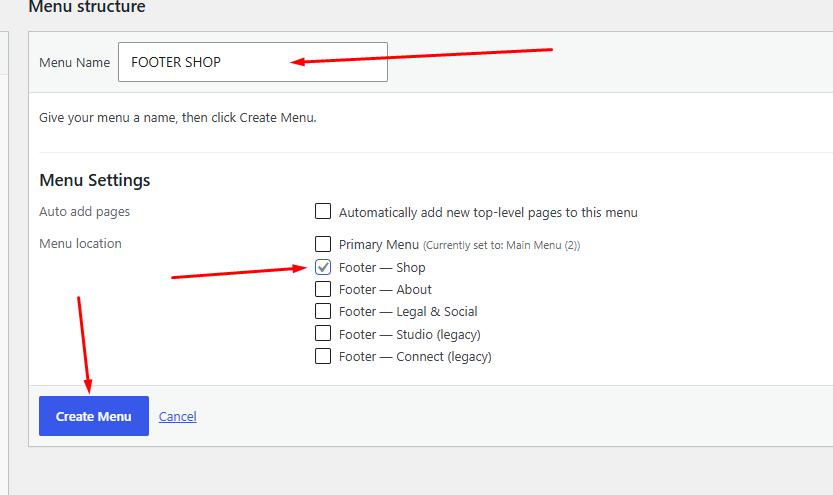Click the 'Menu Name' label text
The height and width of the screenshot is (495, 833).
[x=74, y=63]
